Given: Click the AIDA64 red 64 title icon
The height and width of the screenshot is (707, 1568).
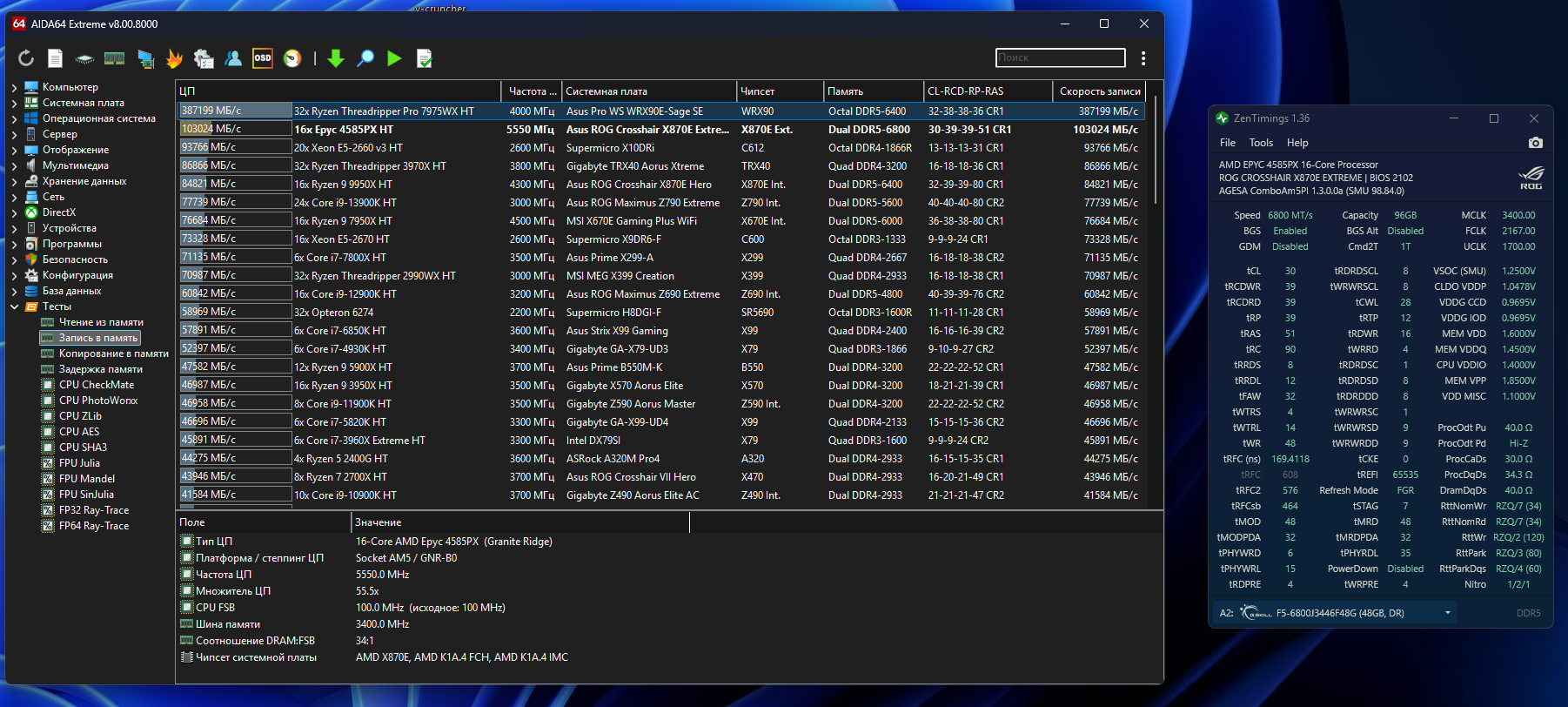Looking at the screenshot, I should click(19, 24).
